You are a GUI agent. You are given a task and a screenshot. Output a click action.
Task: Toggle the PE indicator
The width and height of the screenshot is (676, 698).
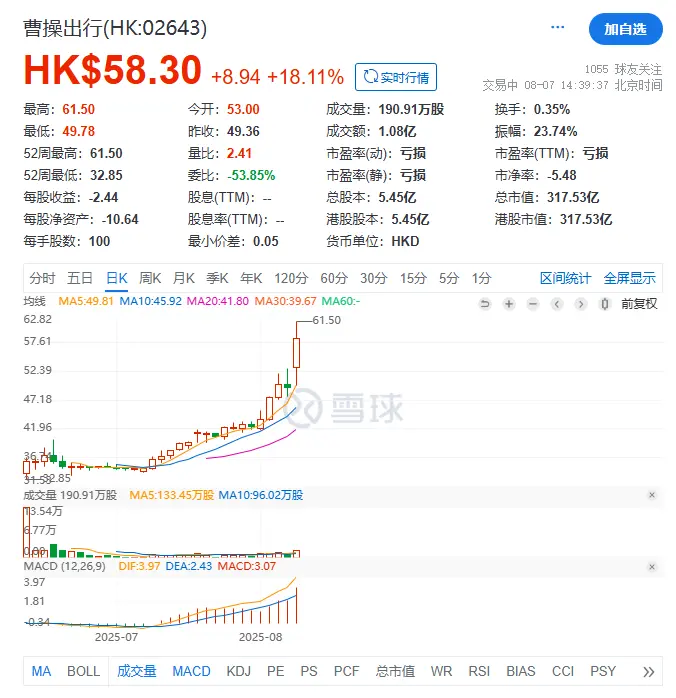coord(275,671)
